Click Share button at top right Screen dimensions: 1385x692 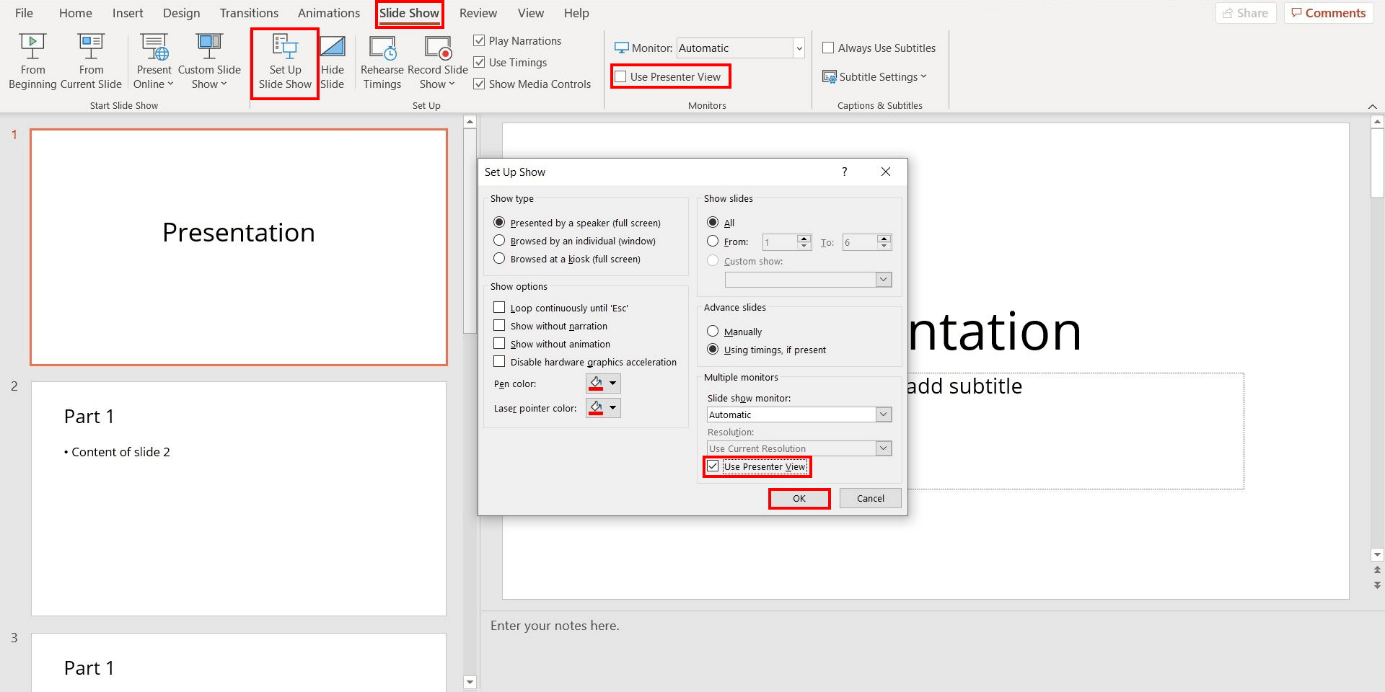coord(1245,13)
